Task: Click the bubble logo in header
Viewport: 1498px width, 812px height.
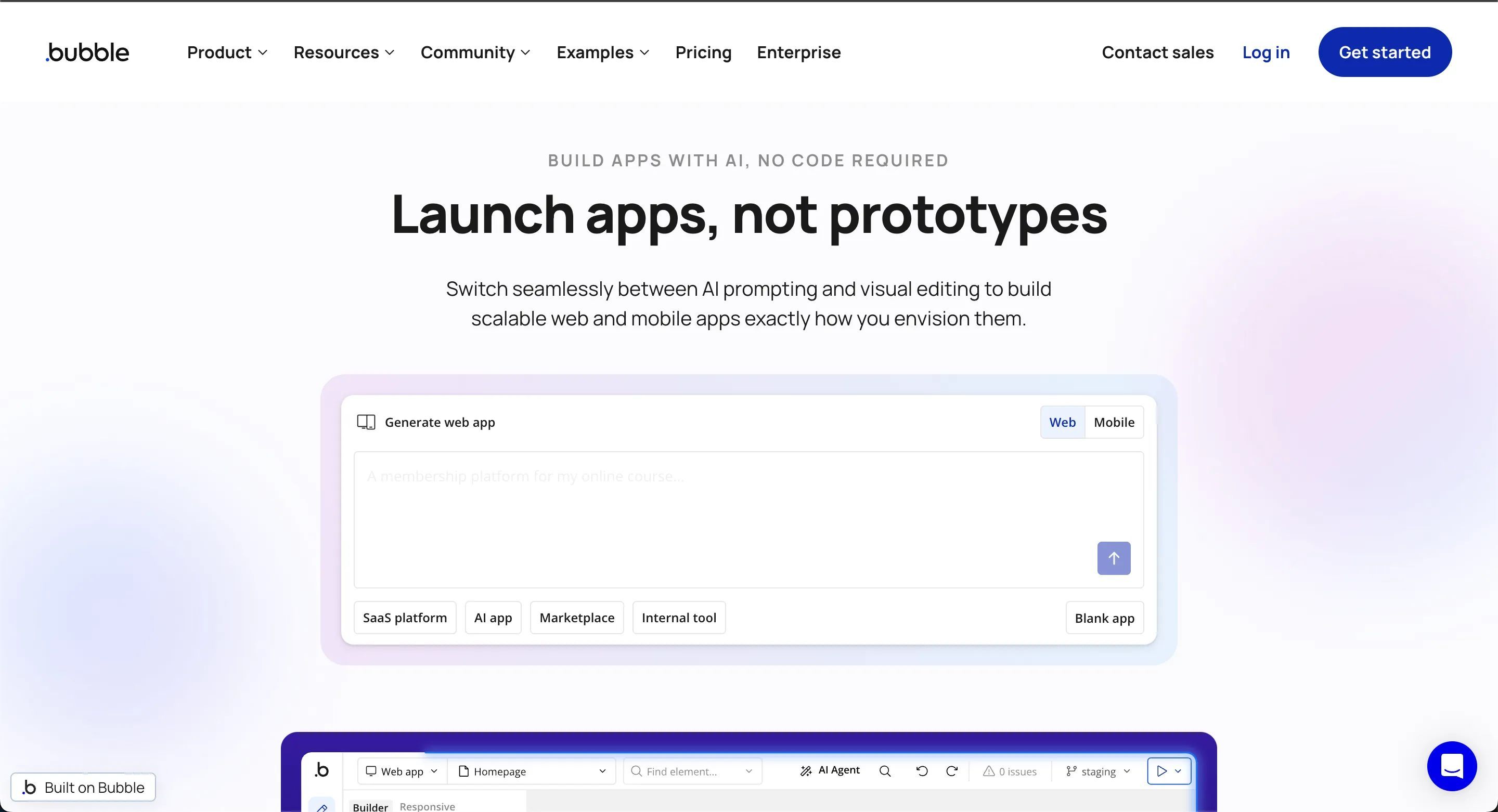Action: tap(88, 53)
